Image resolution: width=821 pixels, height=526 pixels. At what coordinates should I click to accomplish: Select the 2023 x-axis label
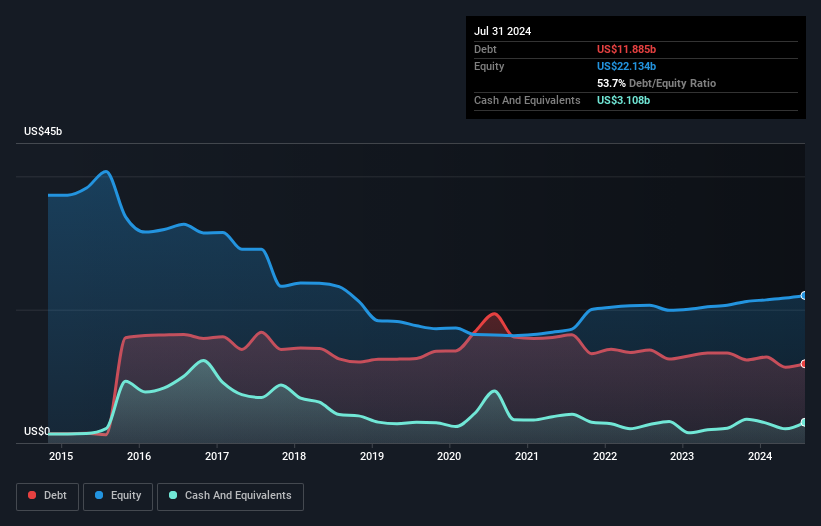click(x=682, y=456)
